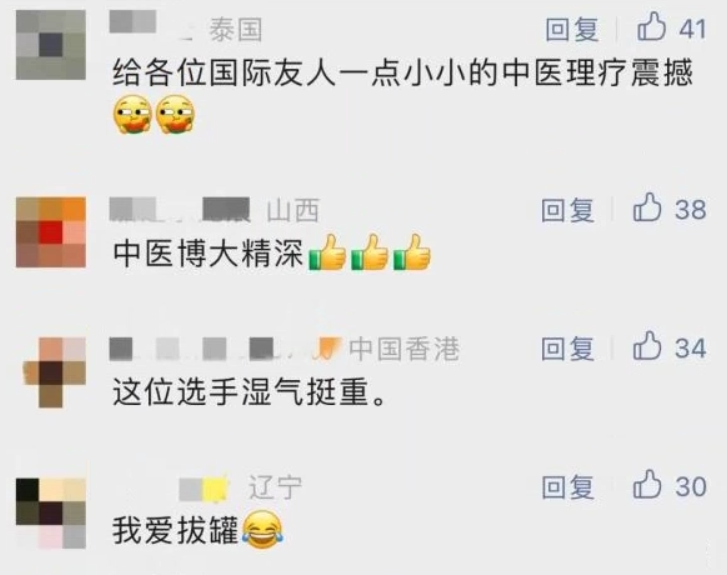Open the 中国香港 commenter's avatar
727x575 pixels.
pyautogui.click(x=54, y=372)
